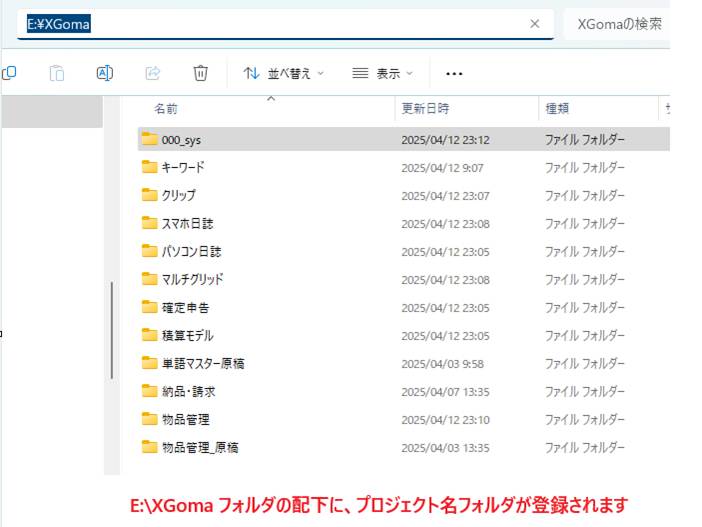Click date 2025/04/12 9:07 of キーワード
Screen dimensions: 702x527
click(442, 168)
